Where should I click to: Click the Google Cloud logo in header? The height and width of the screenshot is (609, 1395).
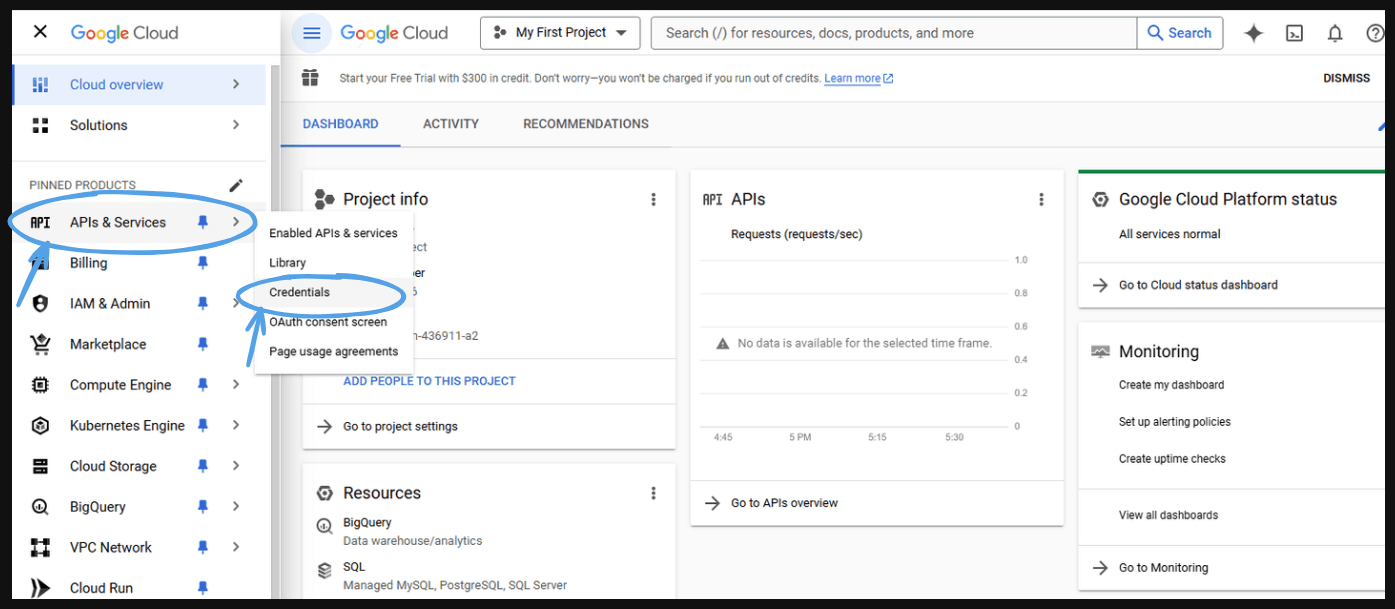tap(394, 33)
